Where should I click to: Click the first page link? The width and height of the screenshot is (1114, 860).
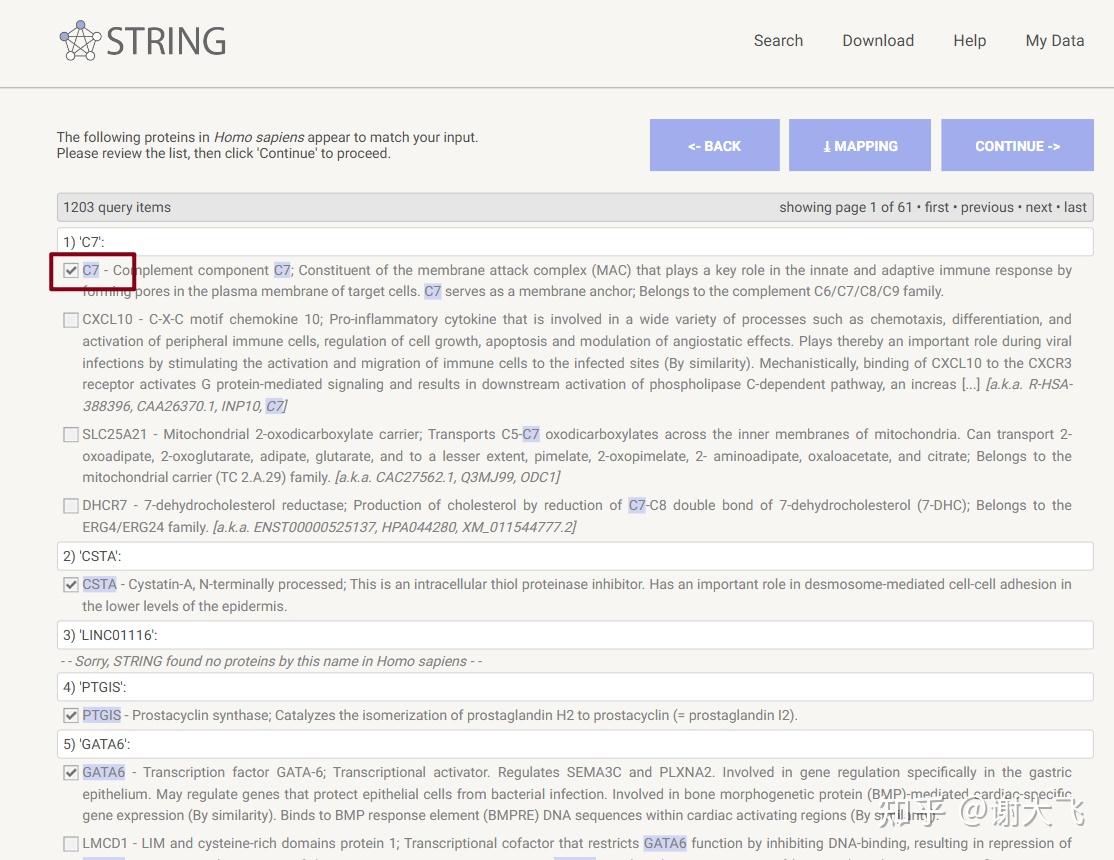point(936,208)
